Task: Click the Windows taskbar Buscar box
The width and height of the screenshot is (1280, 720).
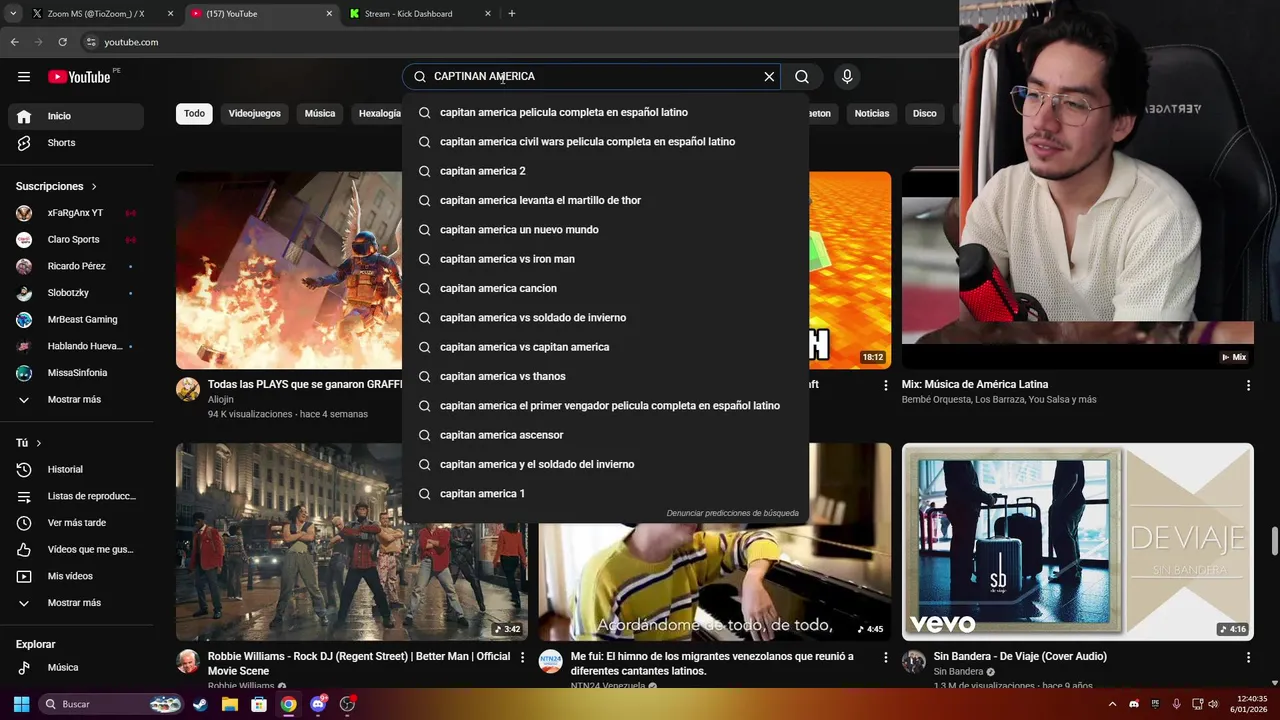Action: click(x=112, y=704)
